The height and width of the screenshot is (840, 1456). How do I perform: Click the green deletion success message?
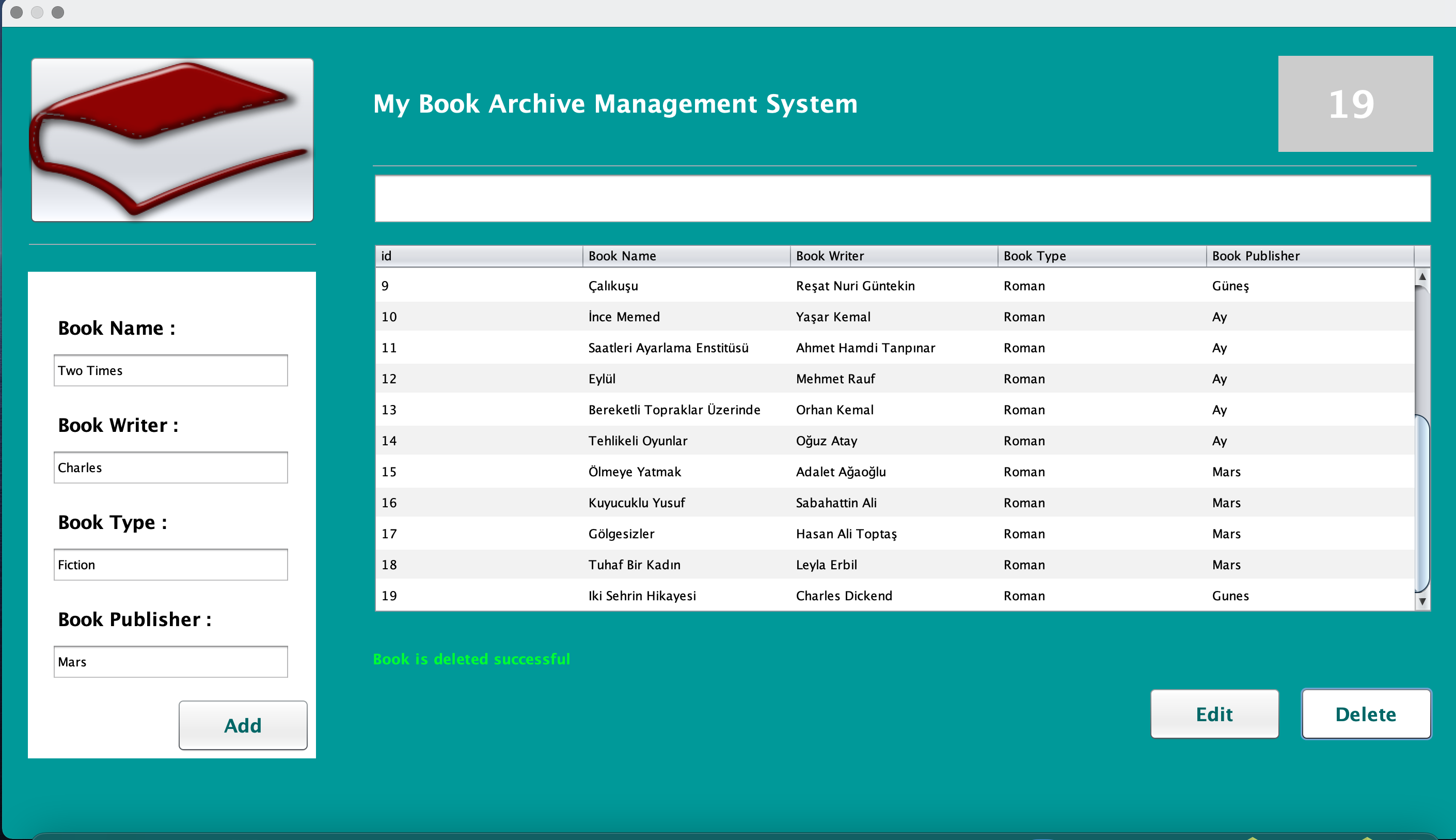click(x=471, y=658)
